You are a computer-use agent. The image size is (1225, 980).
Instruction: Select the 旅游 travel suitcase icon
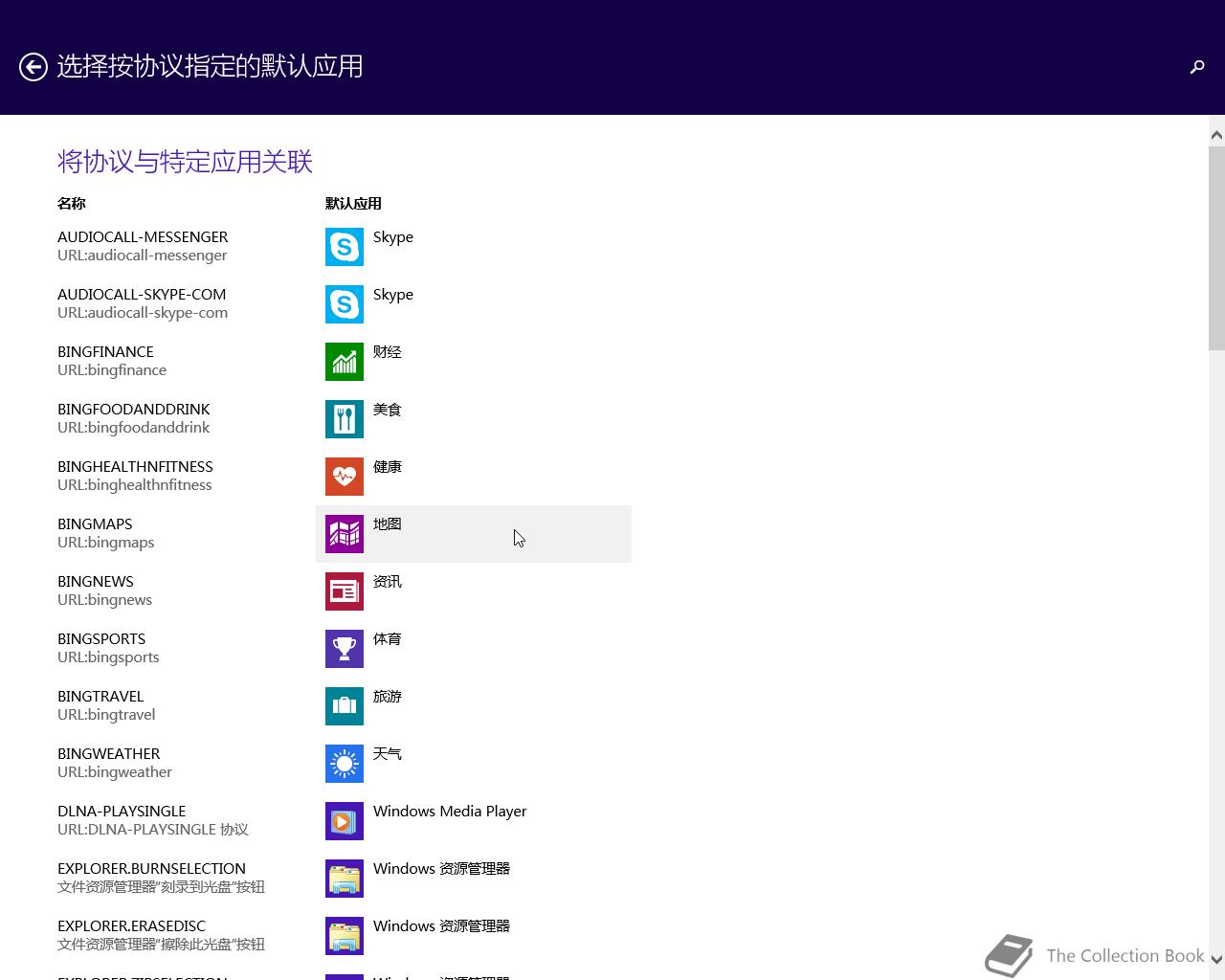point(345,706)
